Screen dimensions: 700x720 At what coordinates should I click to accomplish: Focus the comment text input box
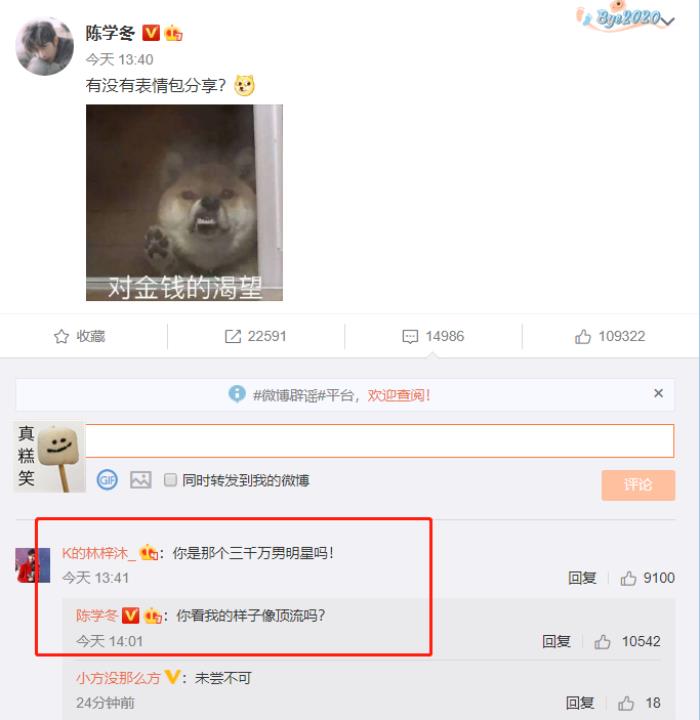380,441
